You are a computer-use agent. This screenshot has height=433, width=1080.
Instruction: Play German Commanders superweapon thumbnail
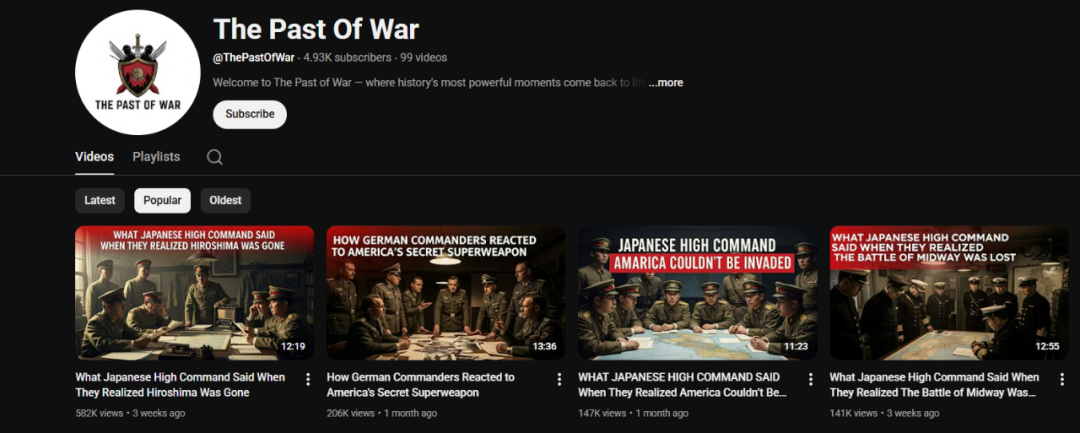(x=446, y=293)
